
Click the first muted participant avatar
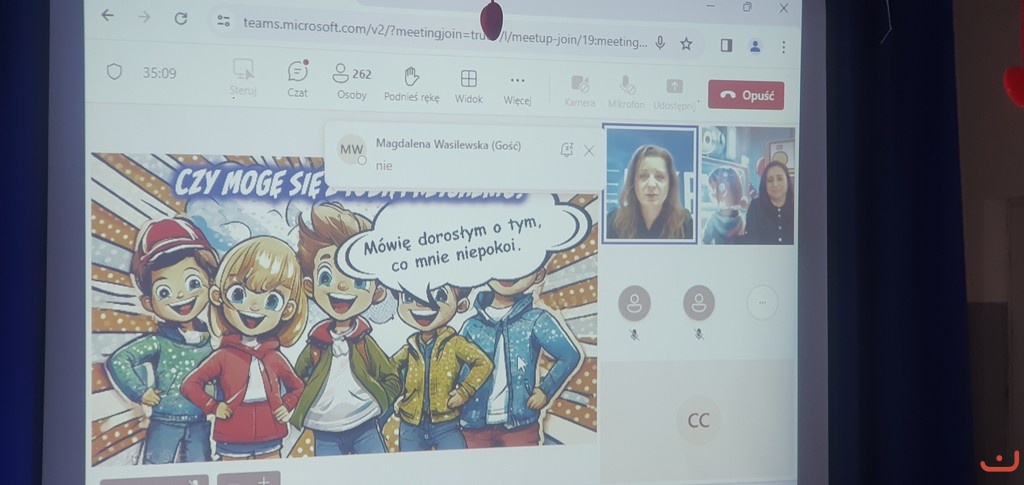click(634, 304)
